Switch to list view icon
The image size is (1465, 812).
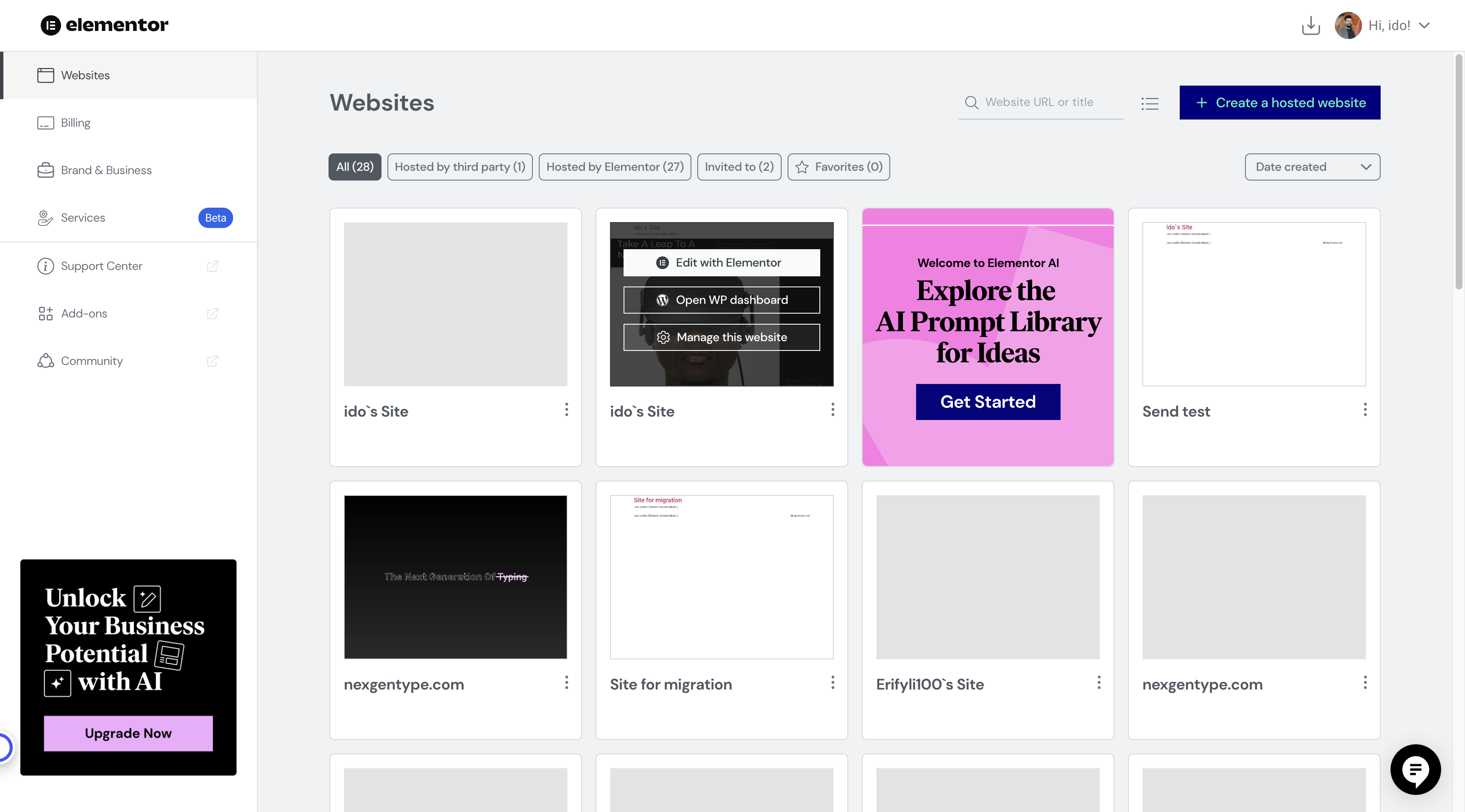tap(1149, 103)
